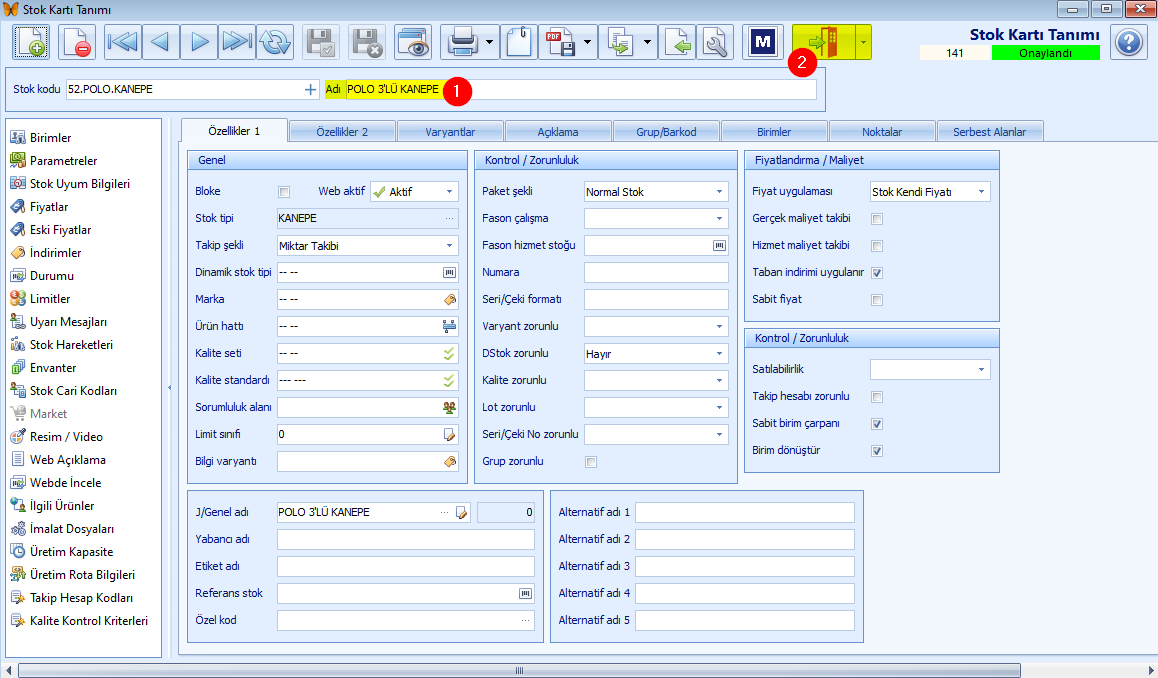Open Birimler in the sidebar
1158x678 pixels.
click(50, 137)
